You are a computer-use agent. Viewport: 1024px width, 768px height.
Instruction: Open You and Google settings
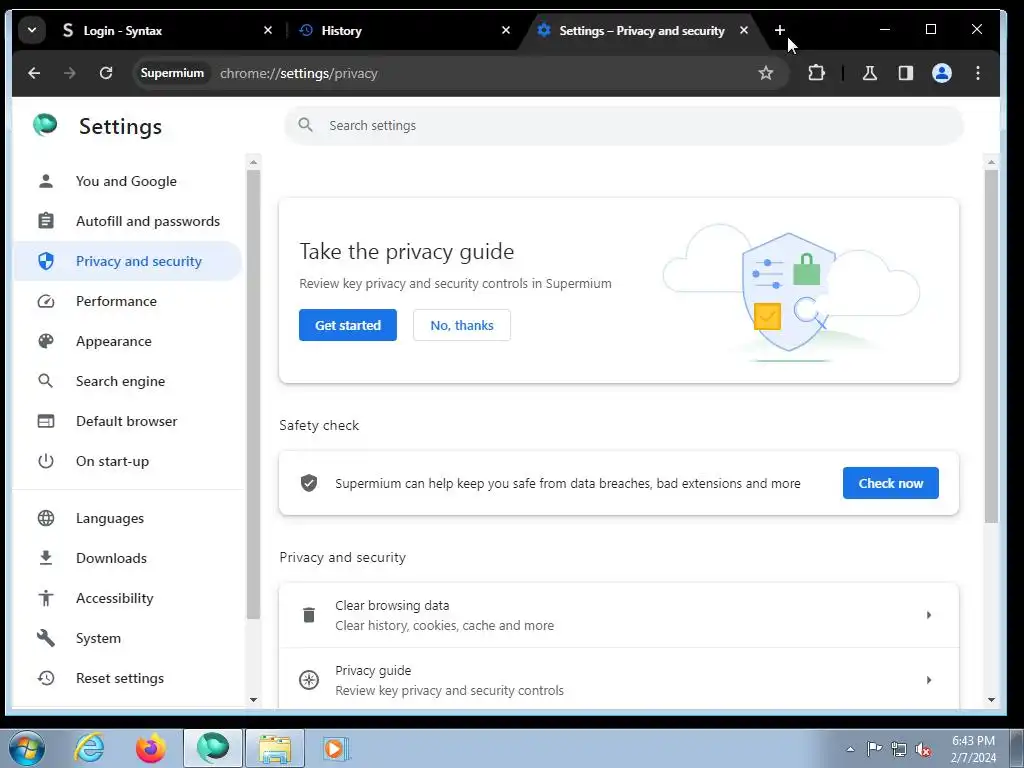(x=128, y=181)
